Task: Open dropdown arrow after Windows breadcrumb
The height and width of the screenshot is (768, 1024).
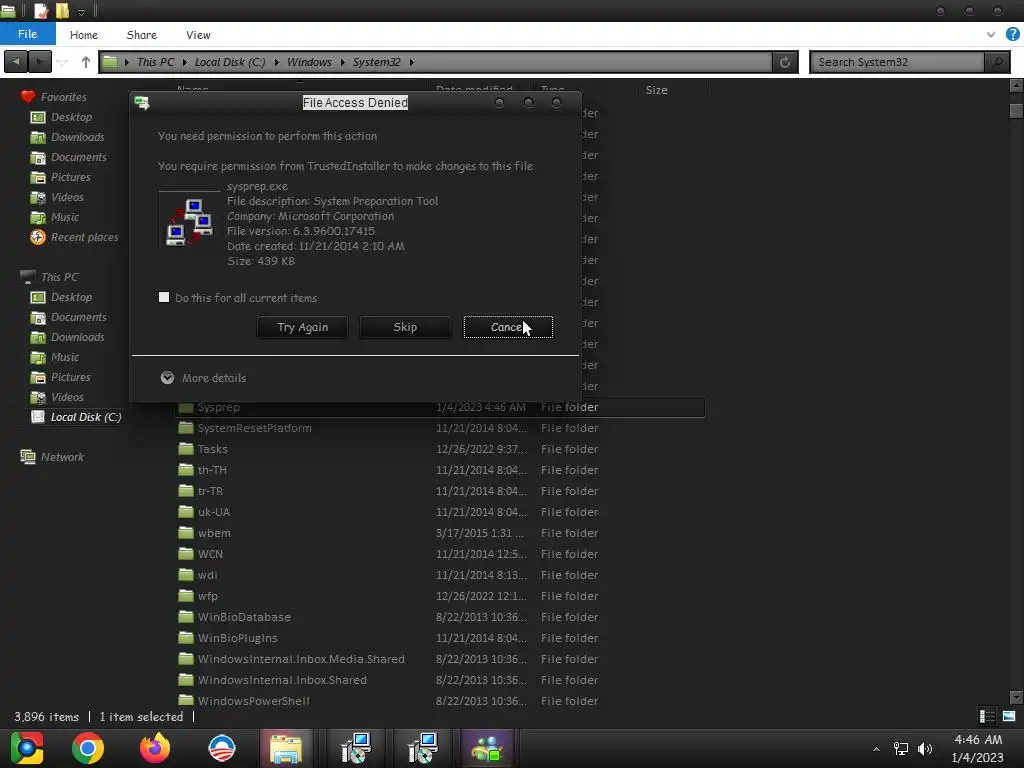Action: tap(342, 62)
